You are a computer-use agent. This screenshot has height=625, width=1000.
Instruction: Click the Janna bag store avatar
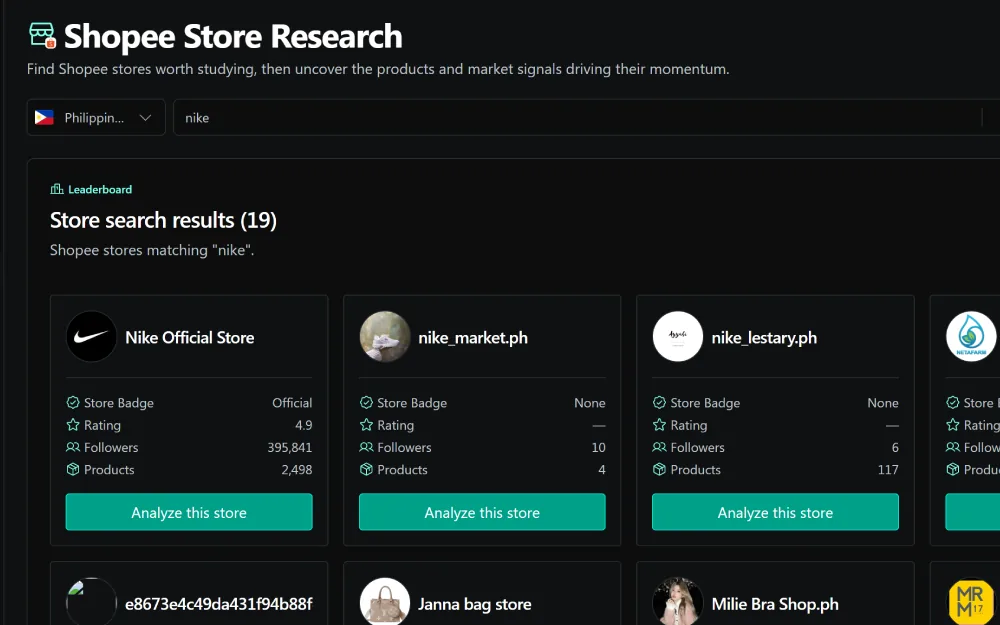385,601
